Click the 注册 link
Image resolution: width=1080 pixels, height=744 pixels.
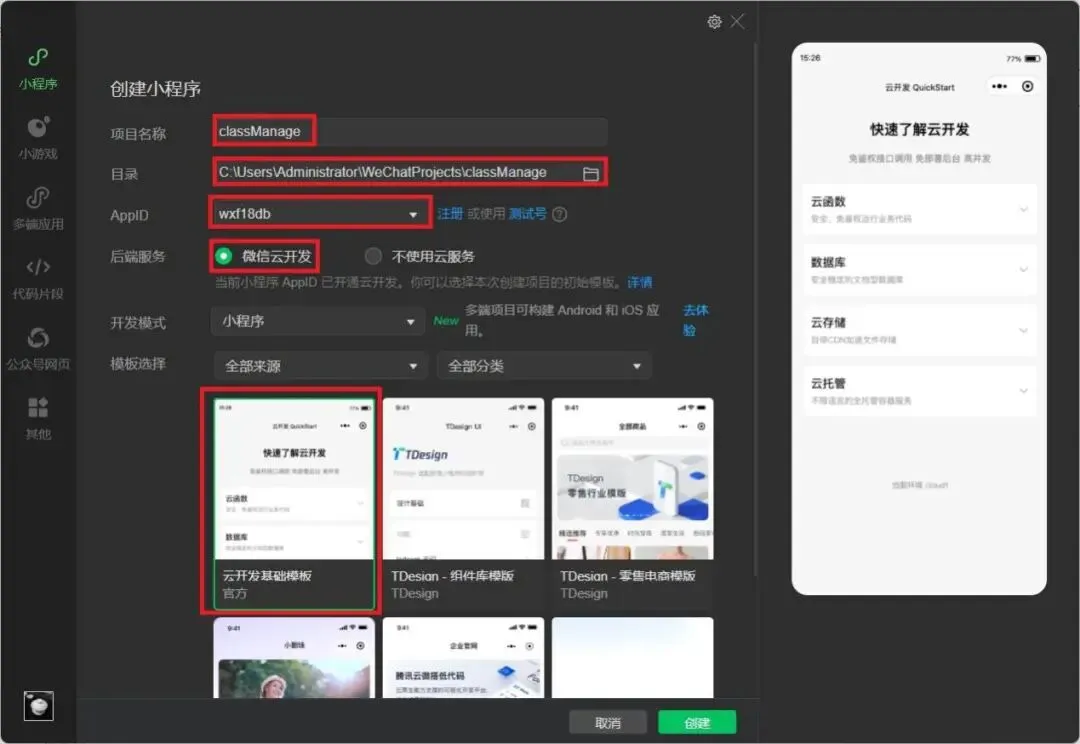(x=450, y=214)
